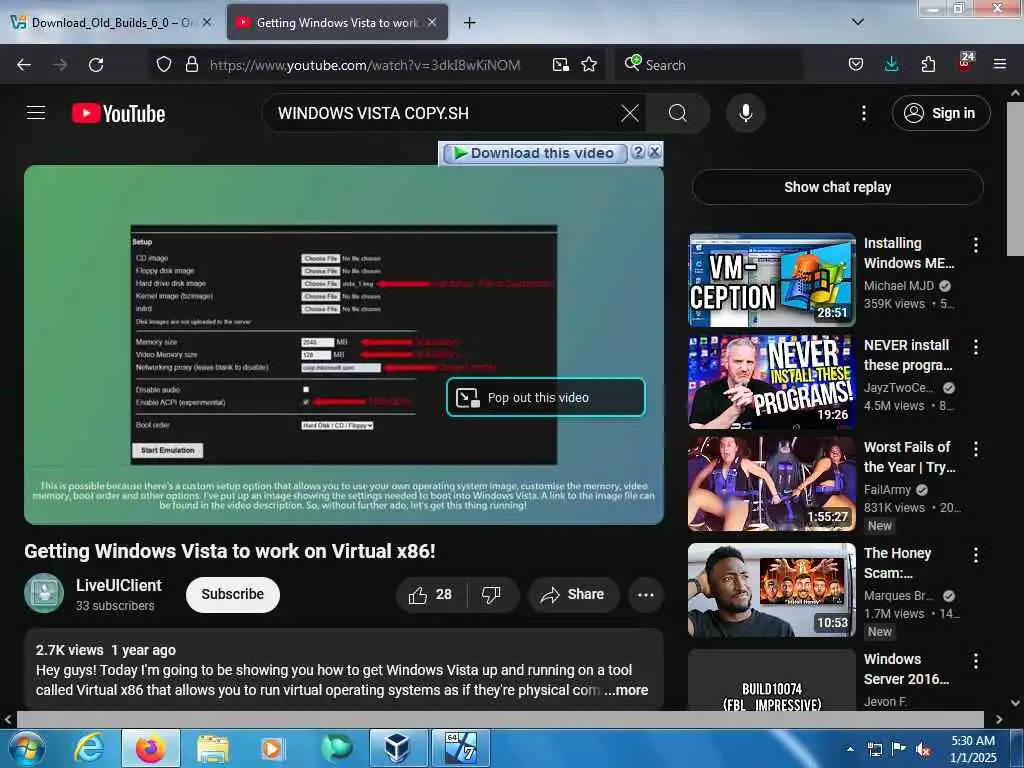The image size is (1024, 768).
Task: Expand the description with ...more
Action: coord(627,690)
